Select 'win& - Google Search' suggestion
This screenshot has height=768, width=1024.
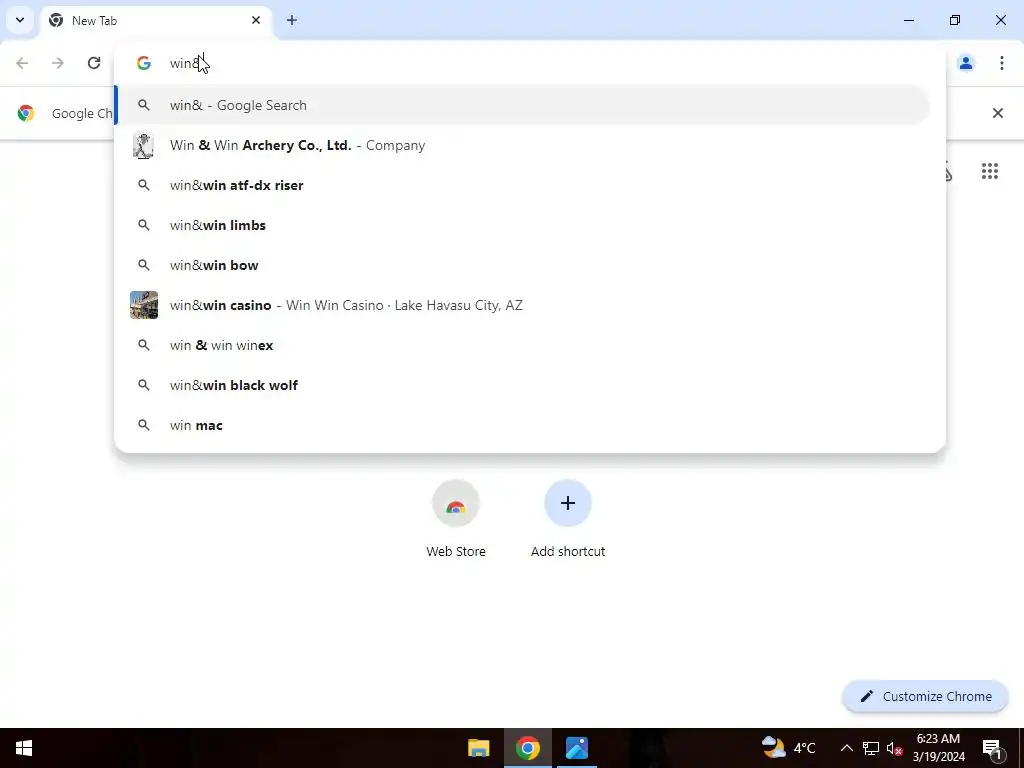click(522, 105)
